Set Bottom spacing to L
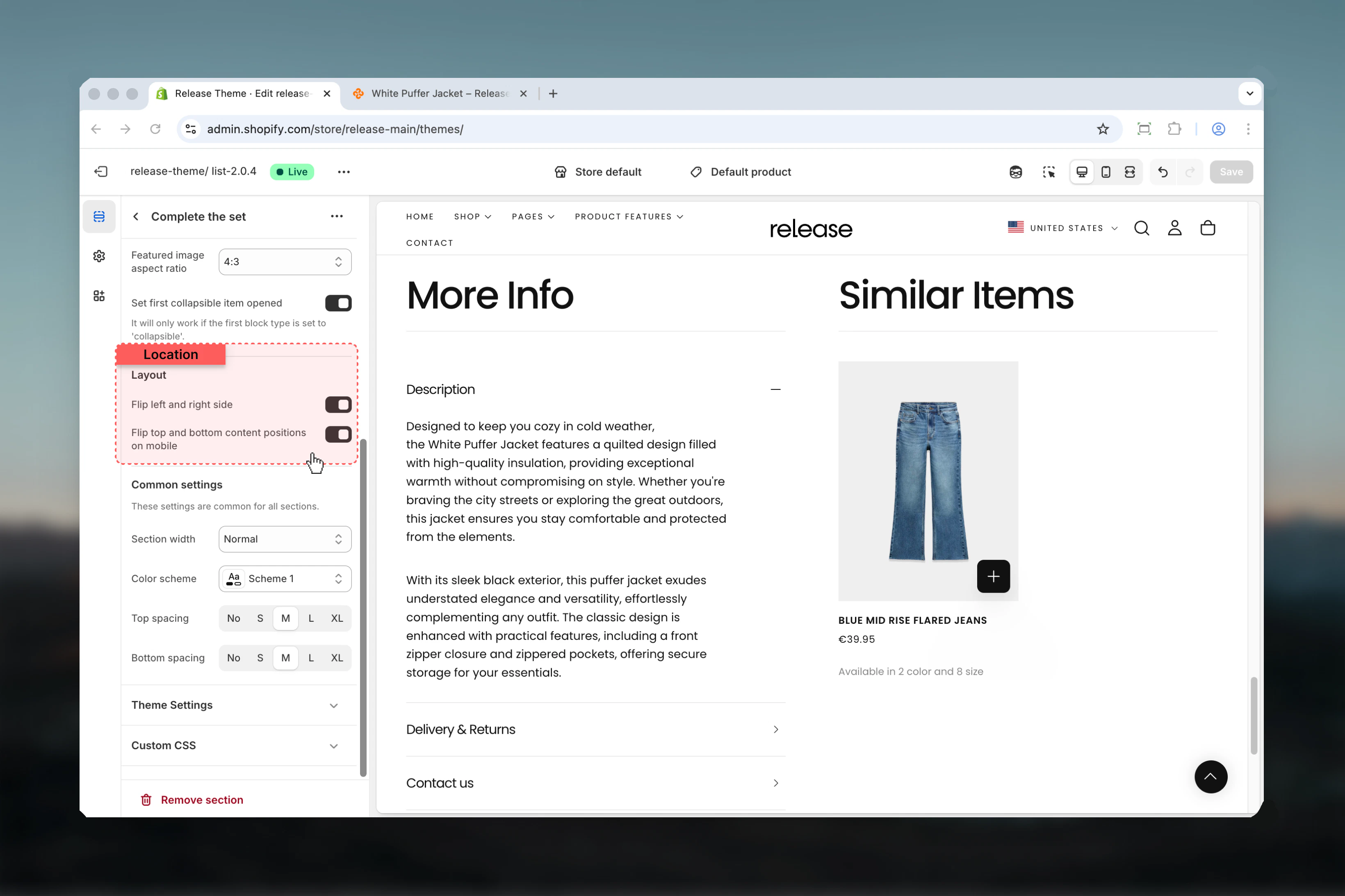 (311, 658)
